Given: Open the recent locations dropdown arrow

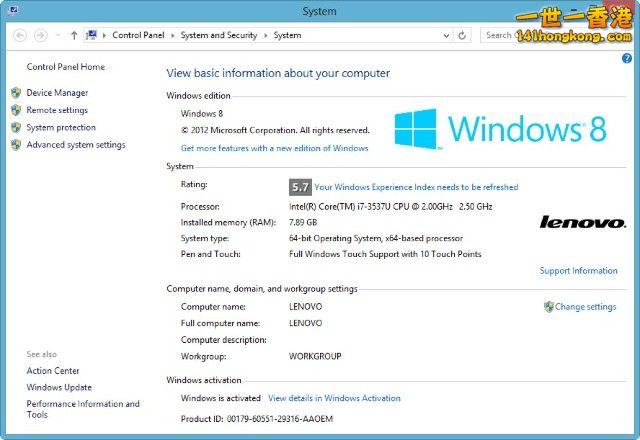Looking at the screenshot, I should [x=58, y=36].
